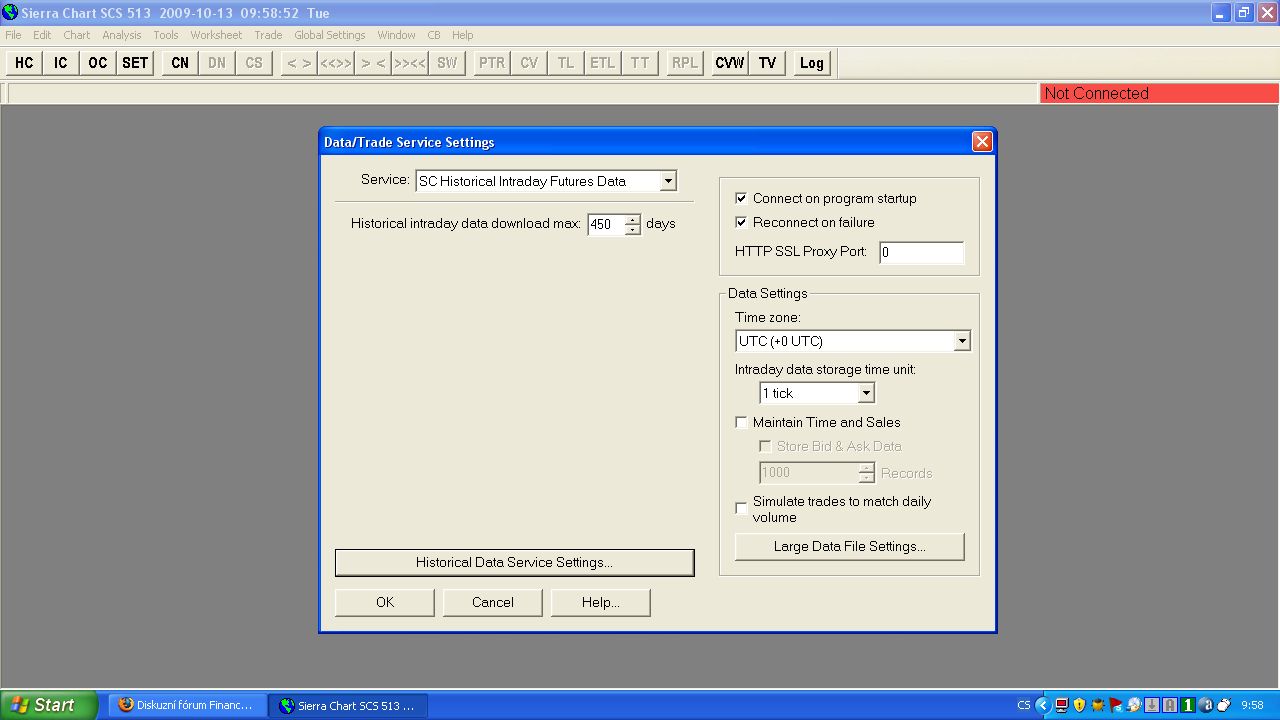
Task: Click the IC toolbar button
Action: pos(61,63)
